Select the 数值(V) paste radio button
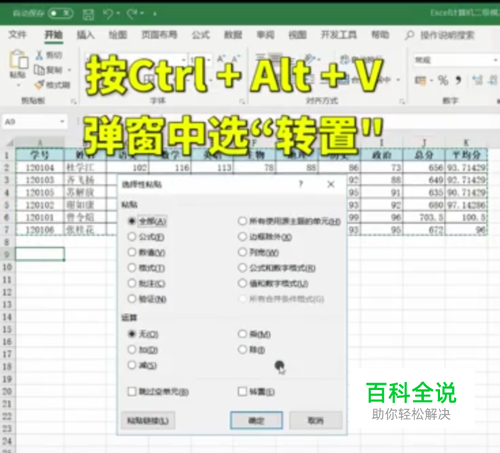This screenshot has width=500, height=453. tap(132, 252)
